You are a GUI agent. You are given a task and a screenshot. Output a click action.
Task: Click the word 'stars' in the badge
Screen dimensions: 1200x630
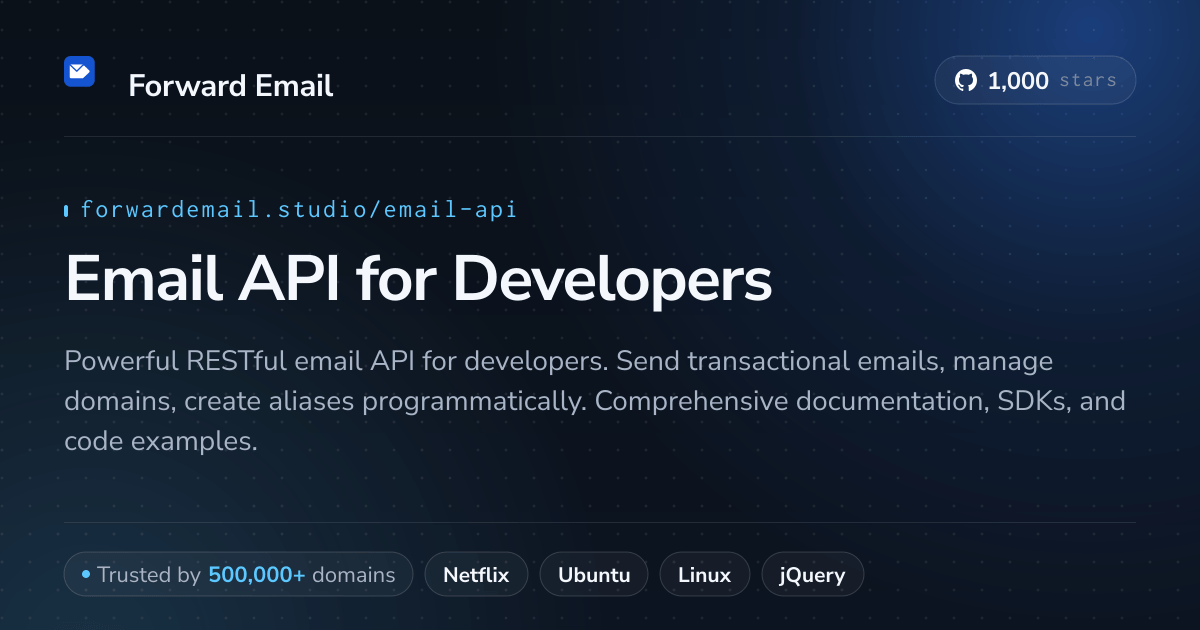tap(1088, 81)
